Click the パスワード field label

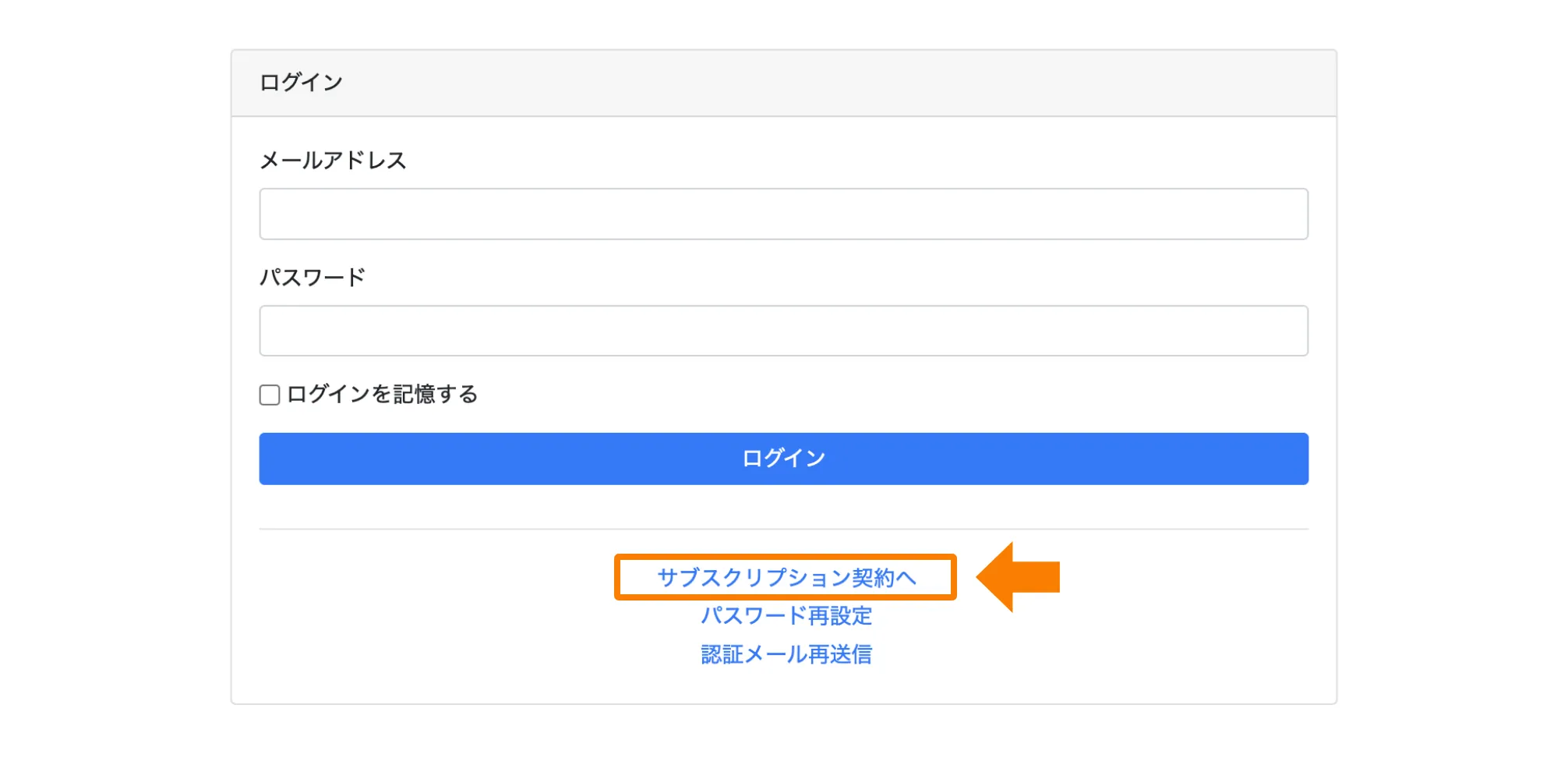313,278
